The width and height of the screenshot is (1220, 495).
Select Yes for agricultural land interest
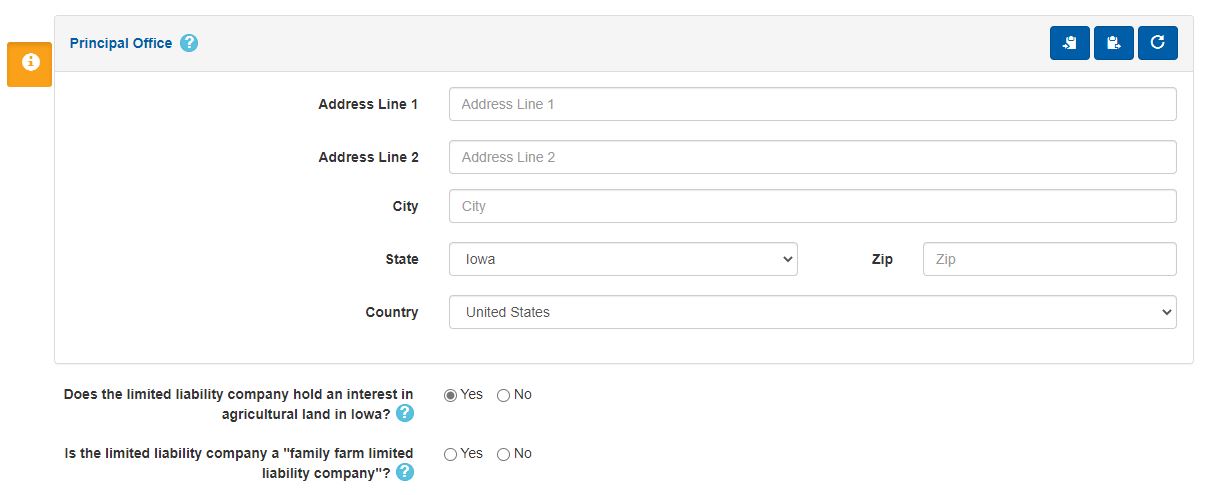pos(451,395)
